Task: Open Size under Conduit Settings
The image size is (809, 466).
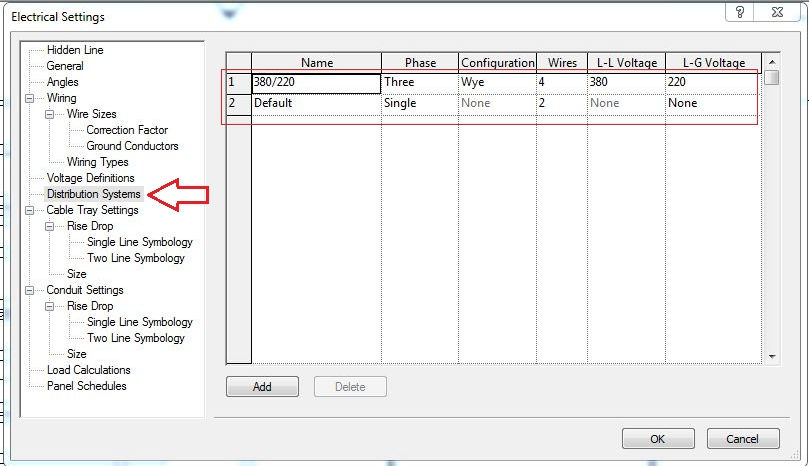Action: 76,354
